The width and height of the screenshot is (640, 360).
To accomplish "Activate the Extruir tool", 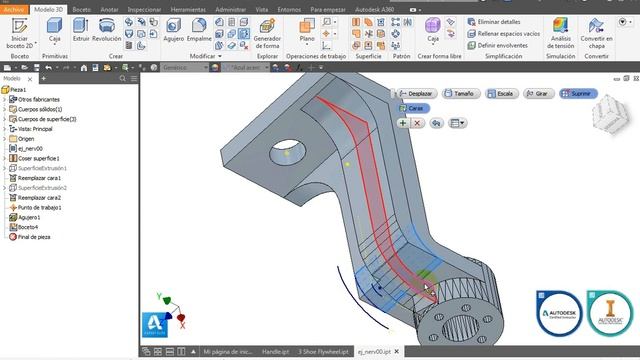I will (81, 30).
